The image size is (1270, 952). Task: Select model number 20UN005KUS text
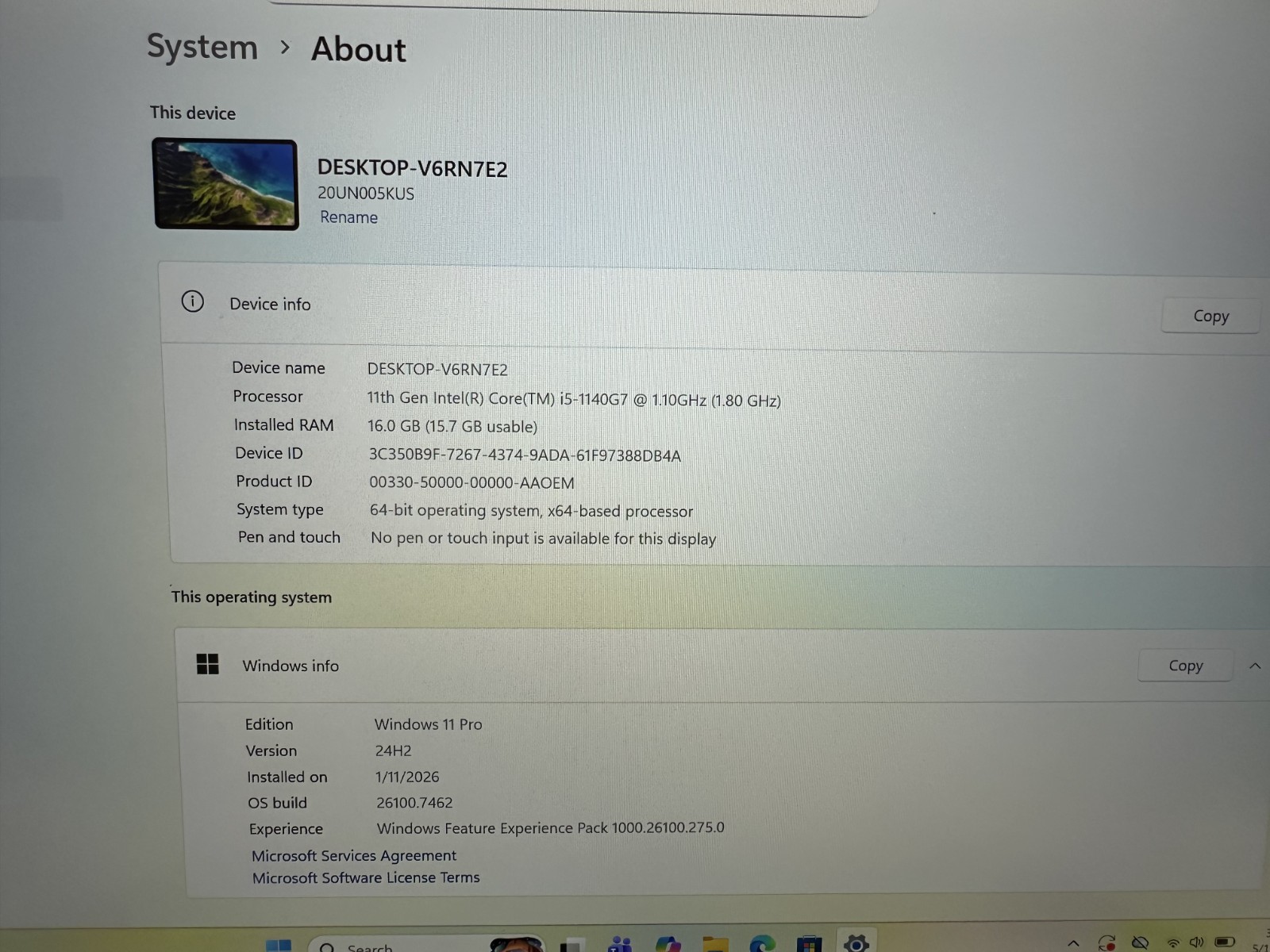[x=366, y=194]
